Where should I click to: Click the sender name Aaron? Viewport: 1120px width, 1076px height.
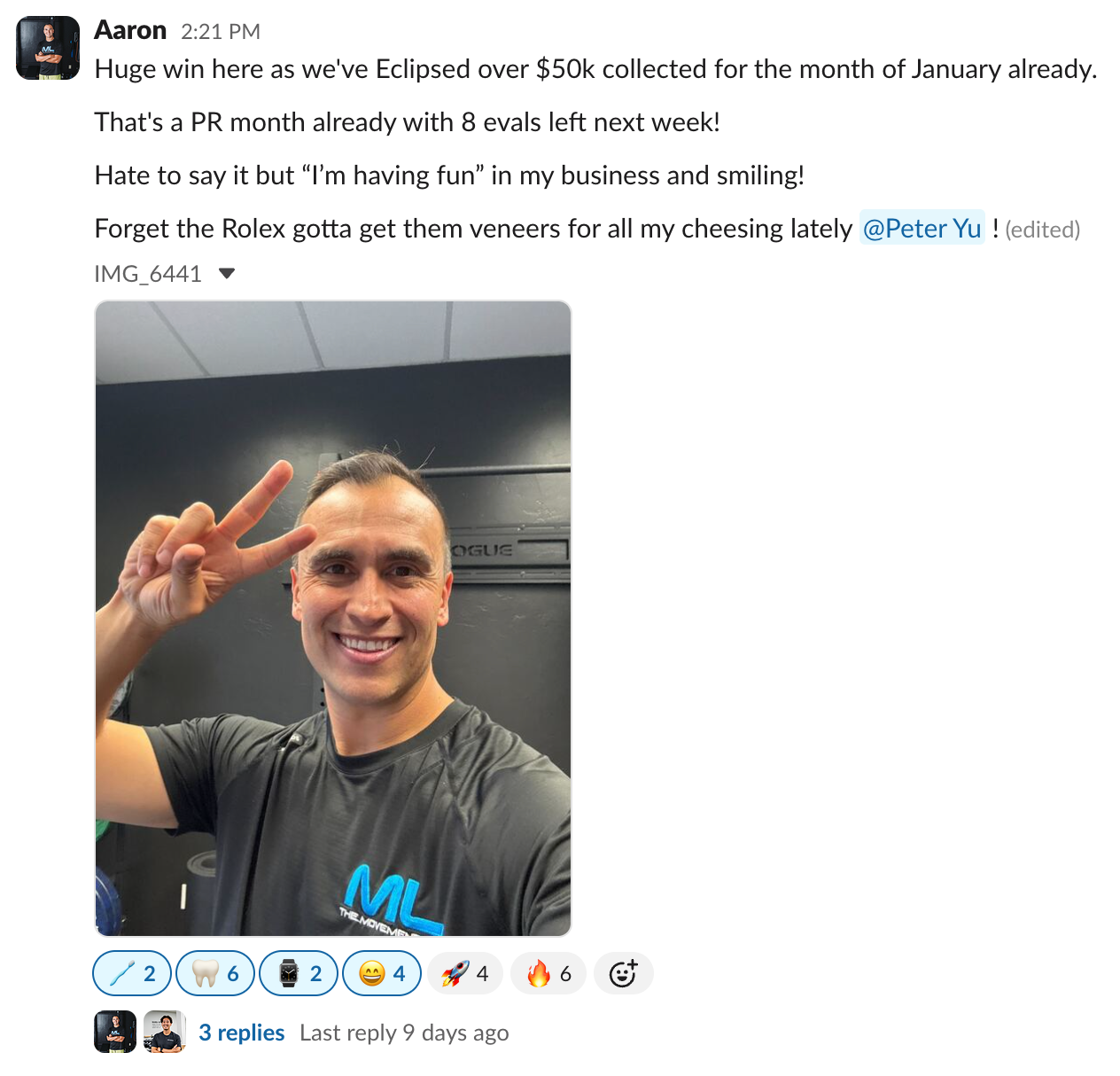(130, 30)
